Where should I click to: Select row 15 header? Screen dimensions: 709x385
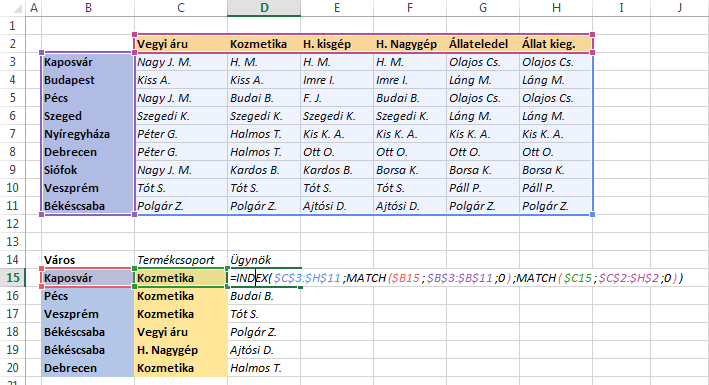(13, 278)
